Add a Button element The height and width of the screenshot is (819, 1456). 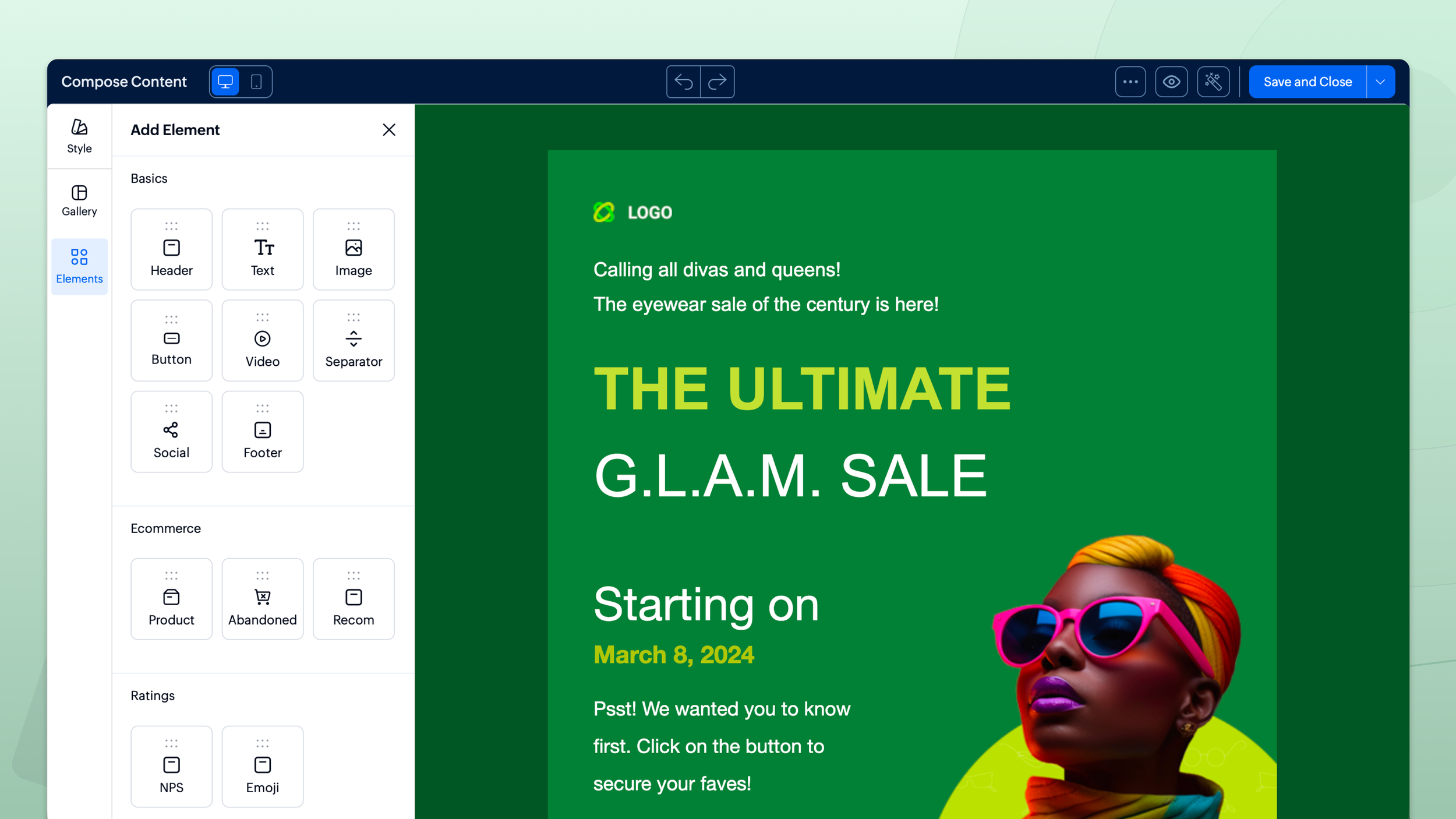pyautogui.click(x=171, y=340)
